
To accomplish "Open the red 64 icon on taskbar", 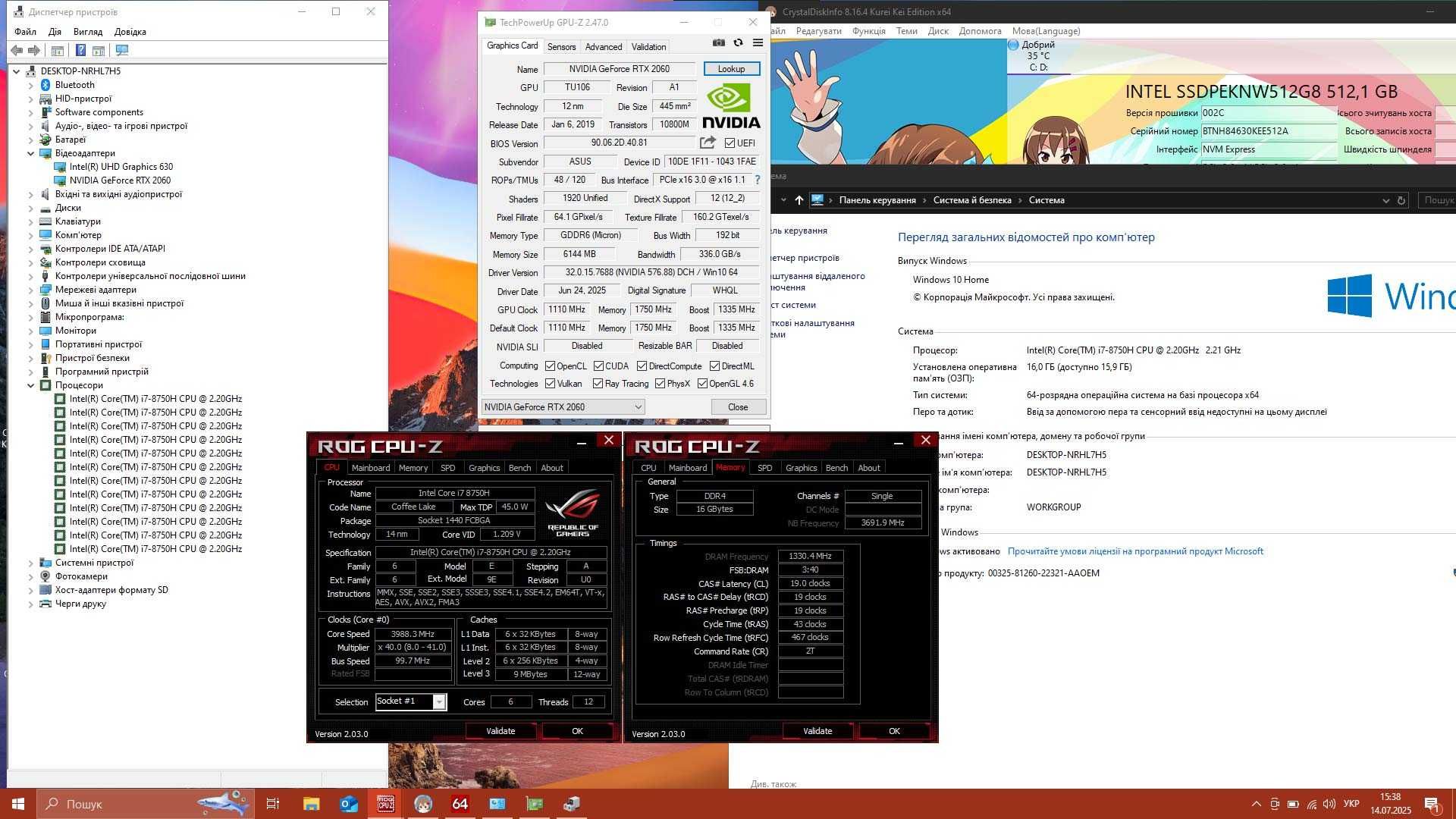I will point(460,804).
